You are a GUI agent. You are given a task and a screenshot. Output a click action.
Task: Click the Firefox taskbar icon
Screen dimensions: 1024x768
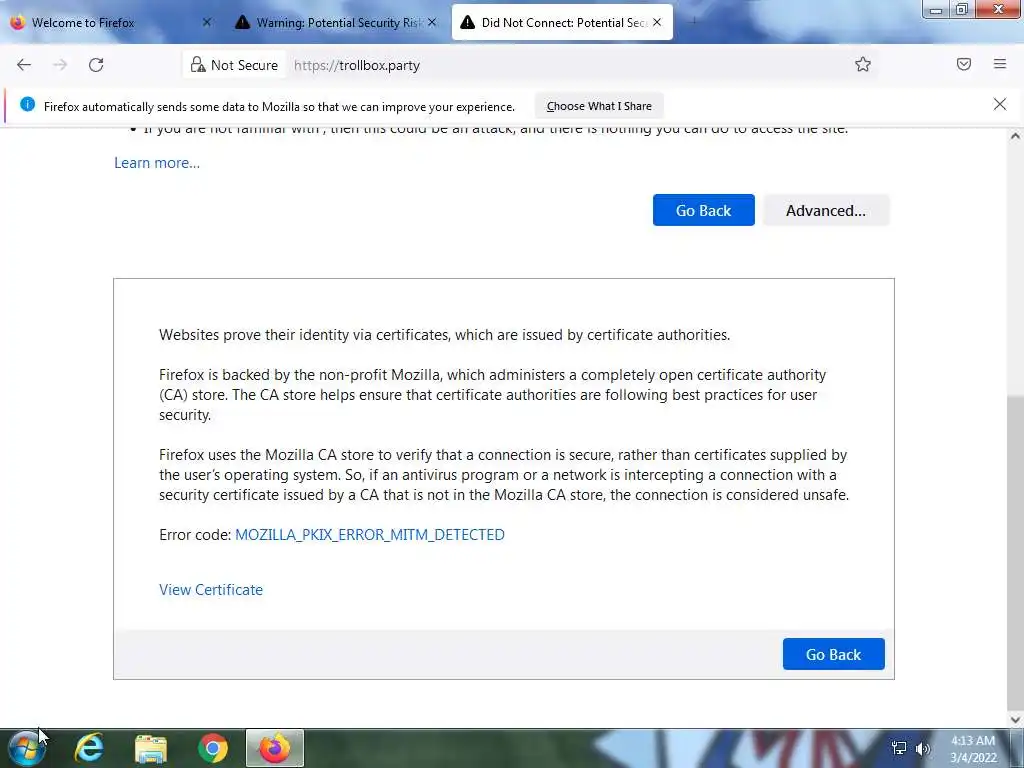(x=275, y=748)
